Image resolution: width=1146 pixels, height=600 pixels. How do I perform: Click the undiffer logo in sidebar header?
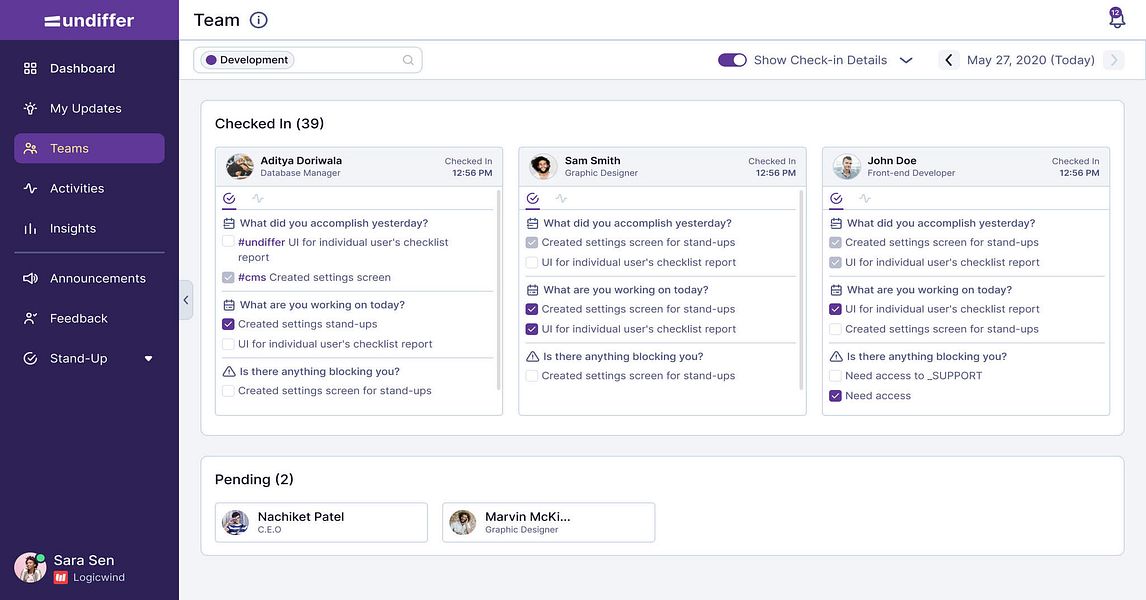[x=89, y=20]
